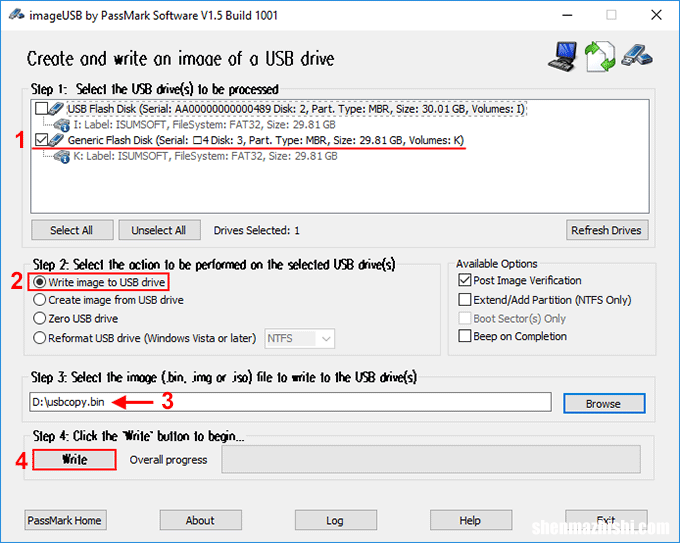Toggle Post Image Verification checkbox
The height and width of the screenshot is (543, 680).
(464, 280)
